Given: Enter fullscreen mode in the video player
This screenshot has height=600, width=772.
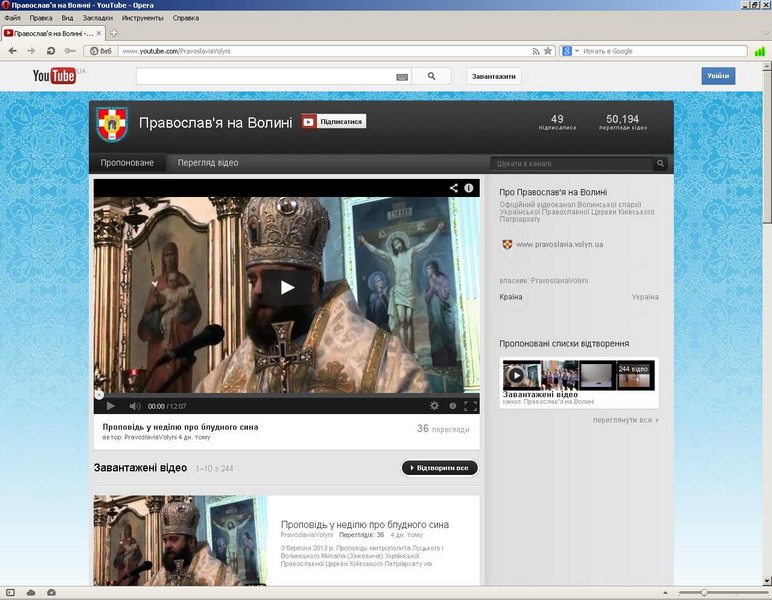Looking at the screenshot, I should [x=470, y=406].
